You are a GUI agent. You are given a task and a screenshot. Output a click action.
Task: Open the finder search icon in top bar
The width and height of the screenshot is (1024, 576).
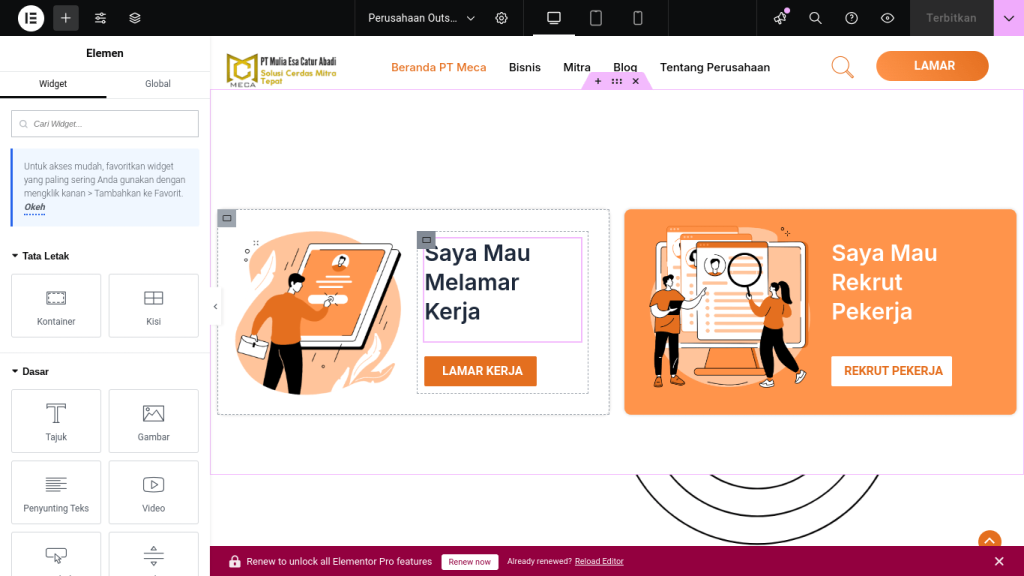[x=815, y=18]
